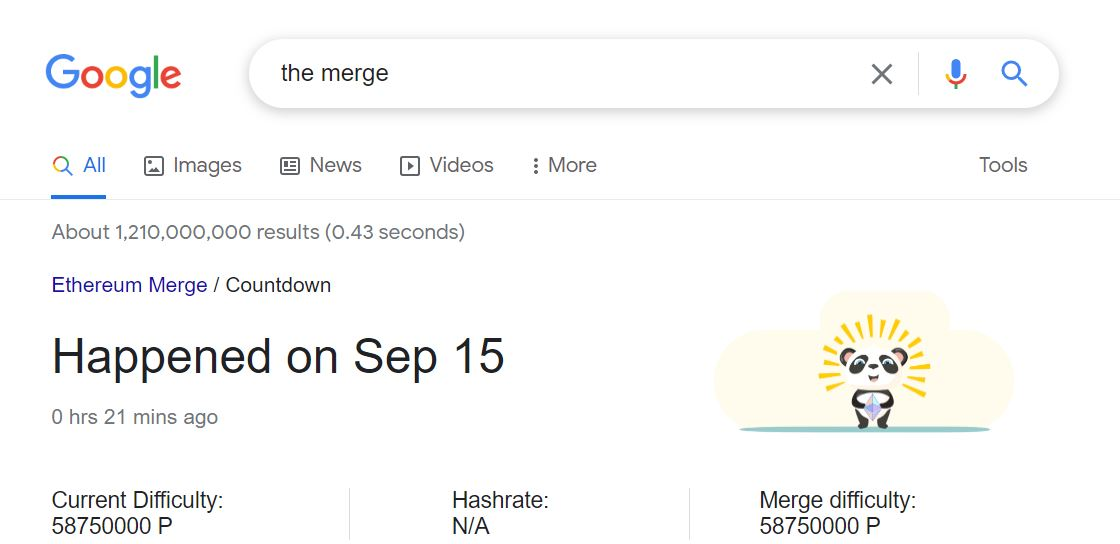This screenshot has height=544, width=1120.
Task: Click the Happened on Sep 15 heading
Action: click(x=278, y=357)
